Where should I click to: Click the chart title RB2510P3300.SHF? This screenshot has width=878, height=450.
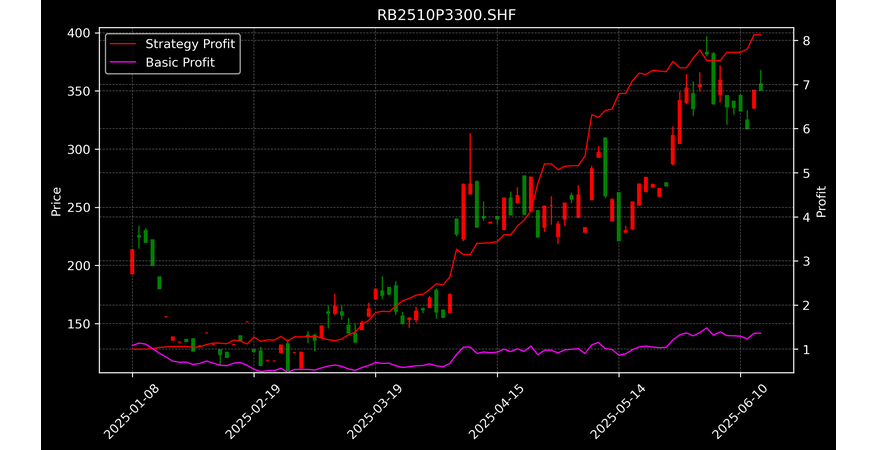[x=446, y=15]
